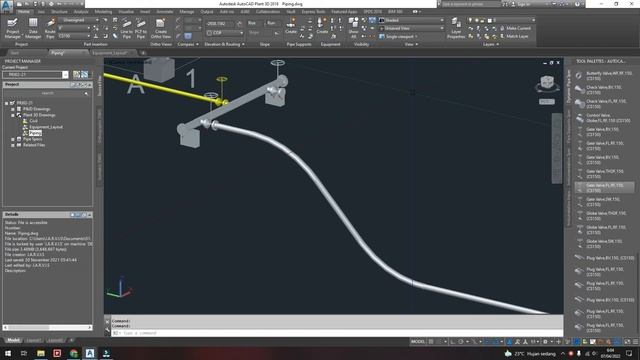Select highlighted Gate Valve FL RF palette tool

pos(604,188)
